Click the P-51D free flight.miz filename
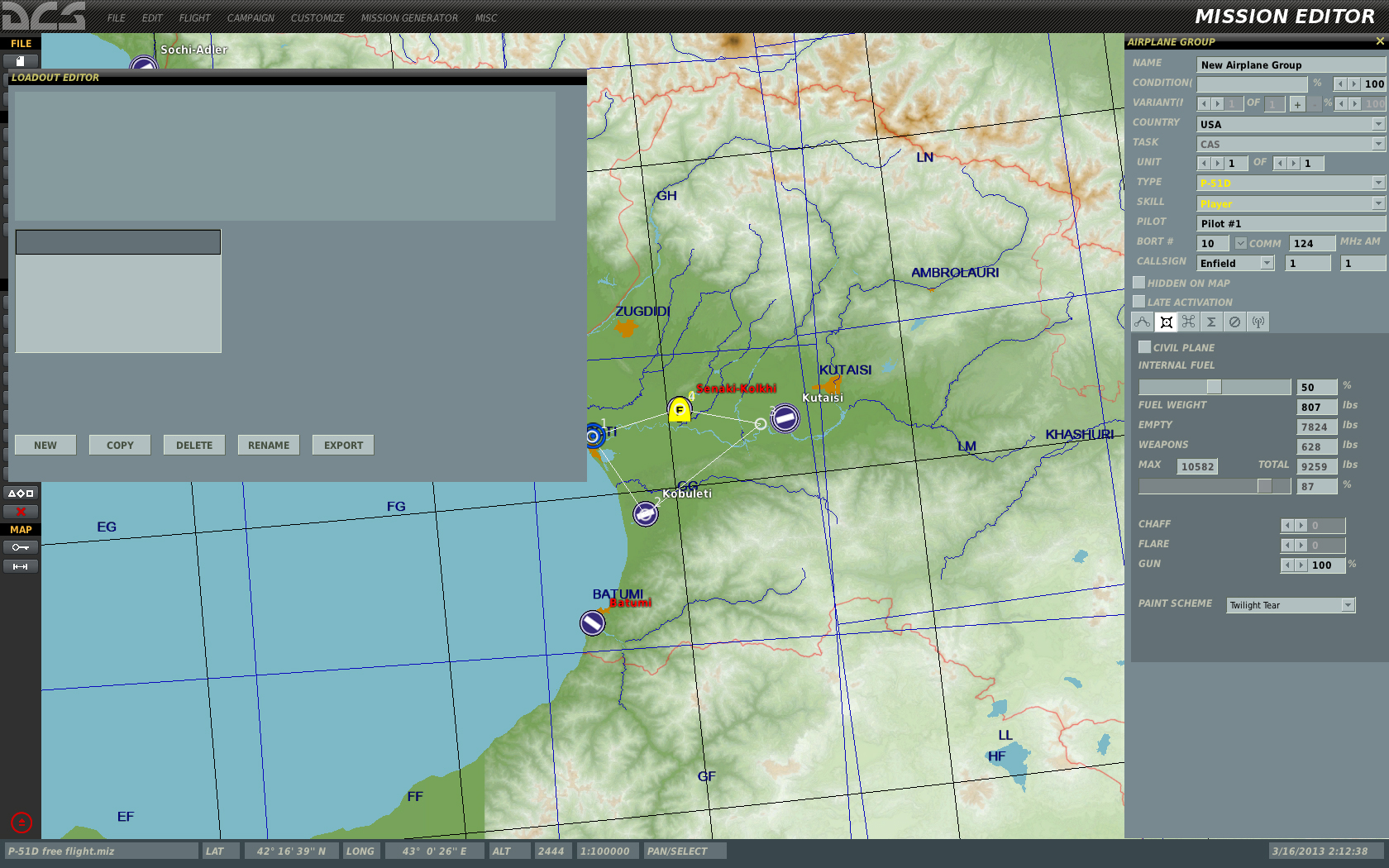The image size is (1389, 868). pyautogui.click(x=101, y=851)
